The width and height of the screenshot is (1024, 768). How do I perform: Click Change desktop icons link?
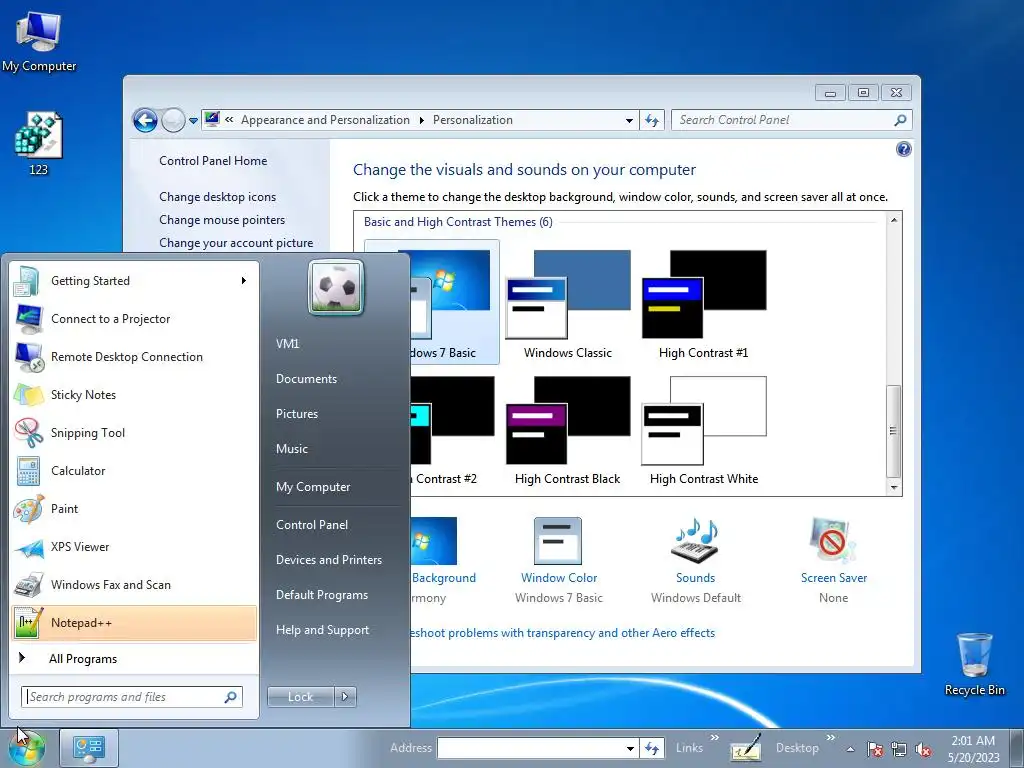click(217, 197)
